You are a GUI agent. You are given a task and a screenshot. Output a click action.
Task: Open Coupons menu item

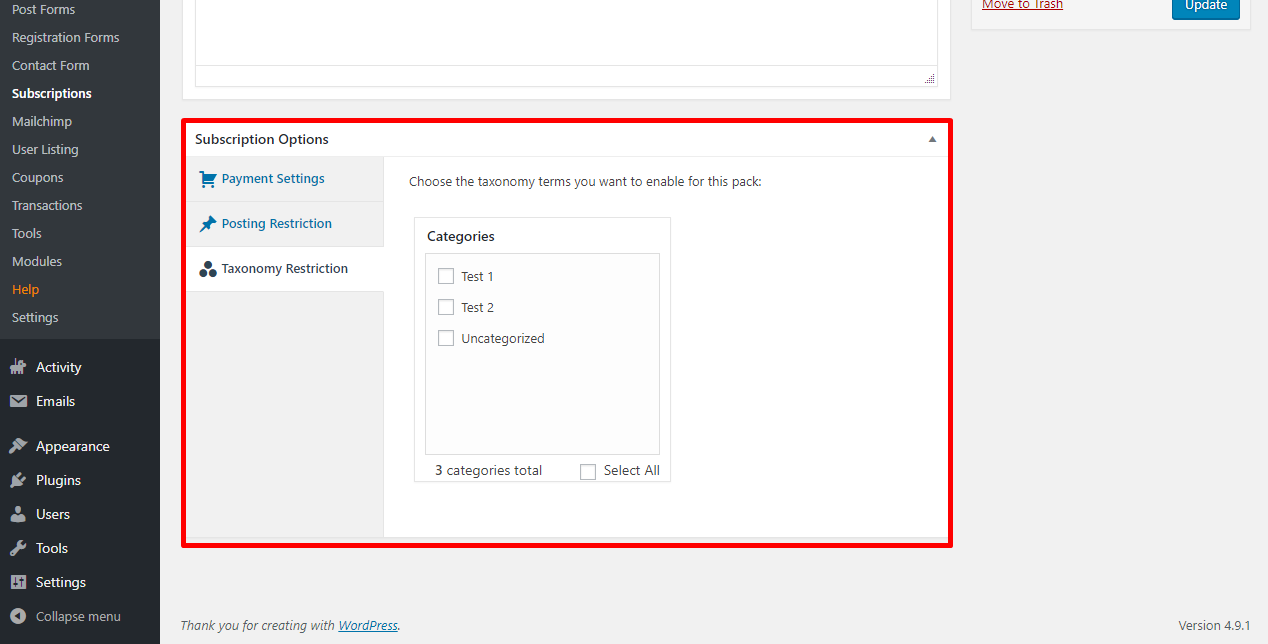click(37, 177)
